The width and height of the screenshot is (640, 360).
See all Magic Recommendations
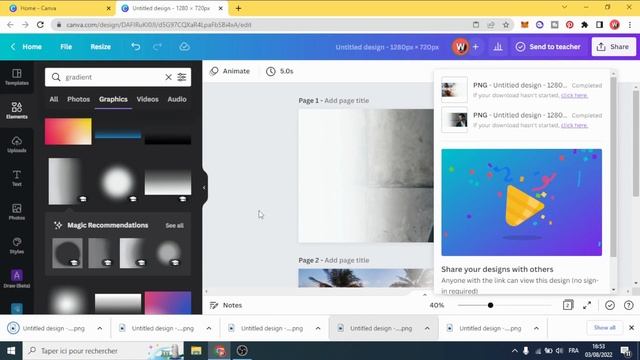click(174, 226)
